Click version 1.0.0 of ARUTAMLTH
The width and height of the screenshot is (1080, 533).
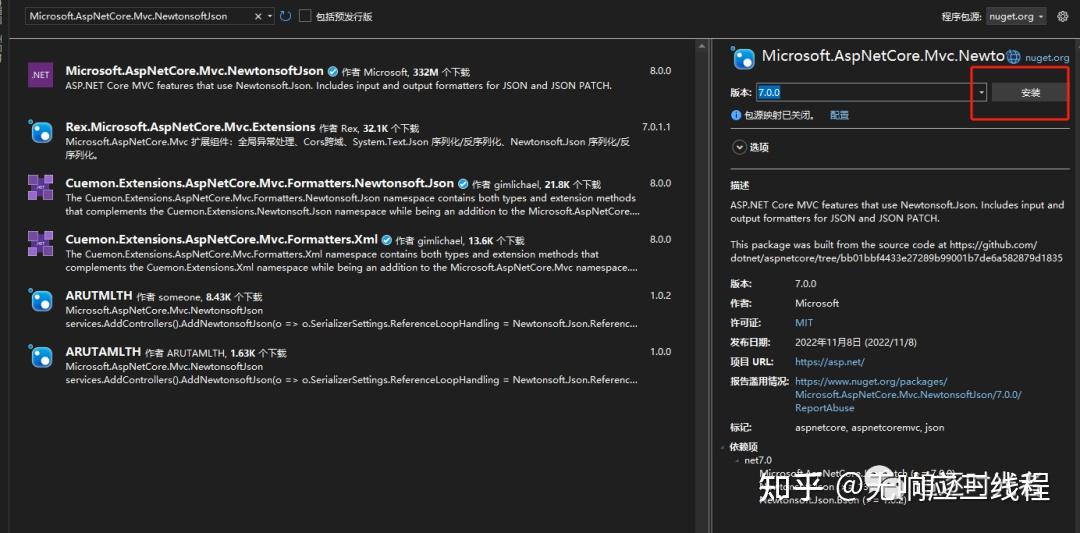click(x=660, y=352)
